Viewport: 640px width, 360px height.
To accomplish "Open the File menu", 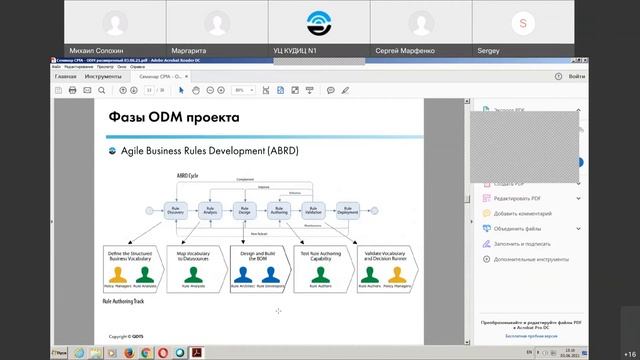I will [56, 67].
